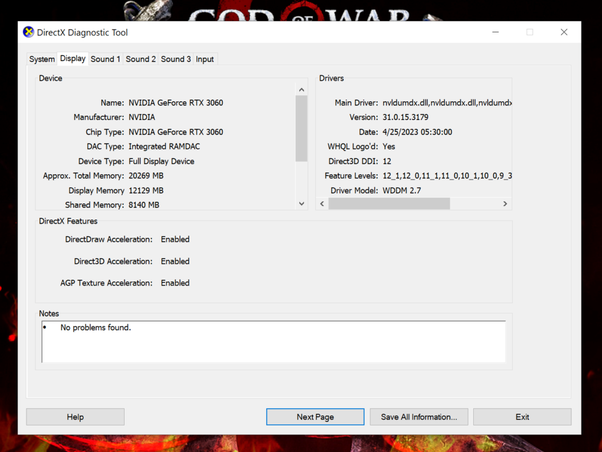
Task: Click the 'No problems found.' note
Action: click(x=96, y=328)
